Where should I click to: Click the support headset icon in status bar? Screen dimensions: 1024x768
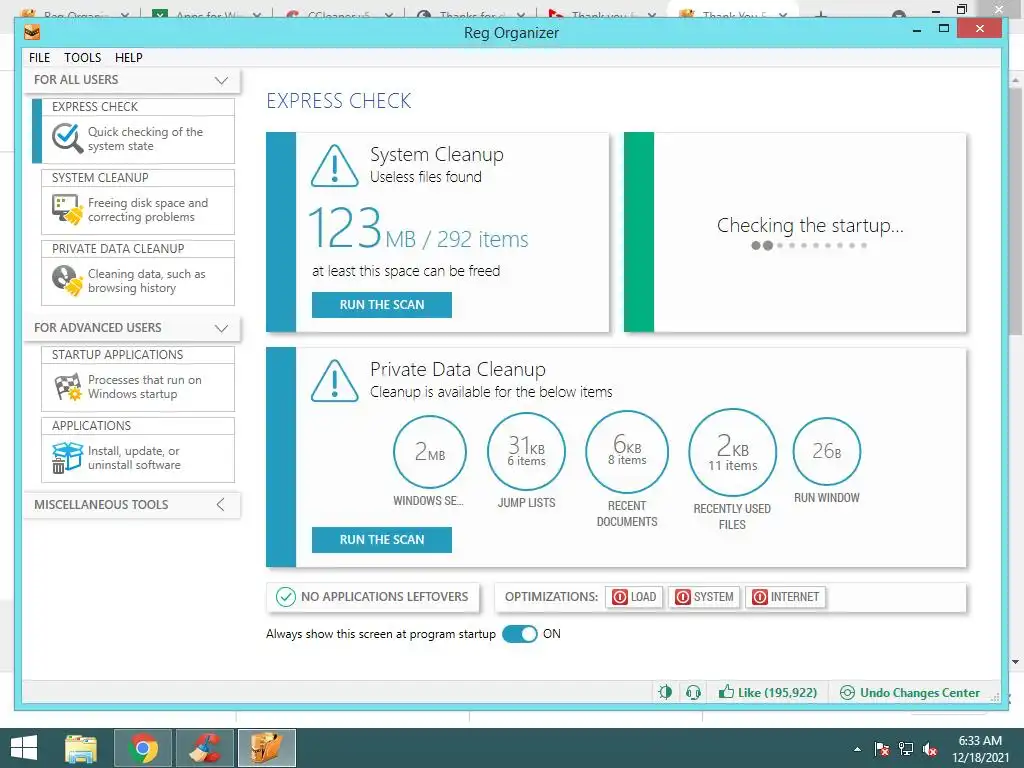[x=694, y=692]
